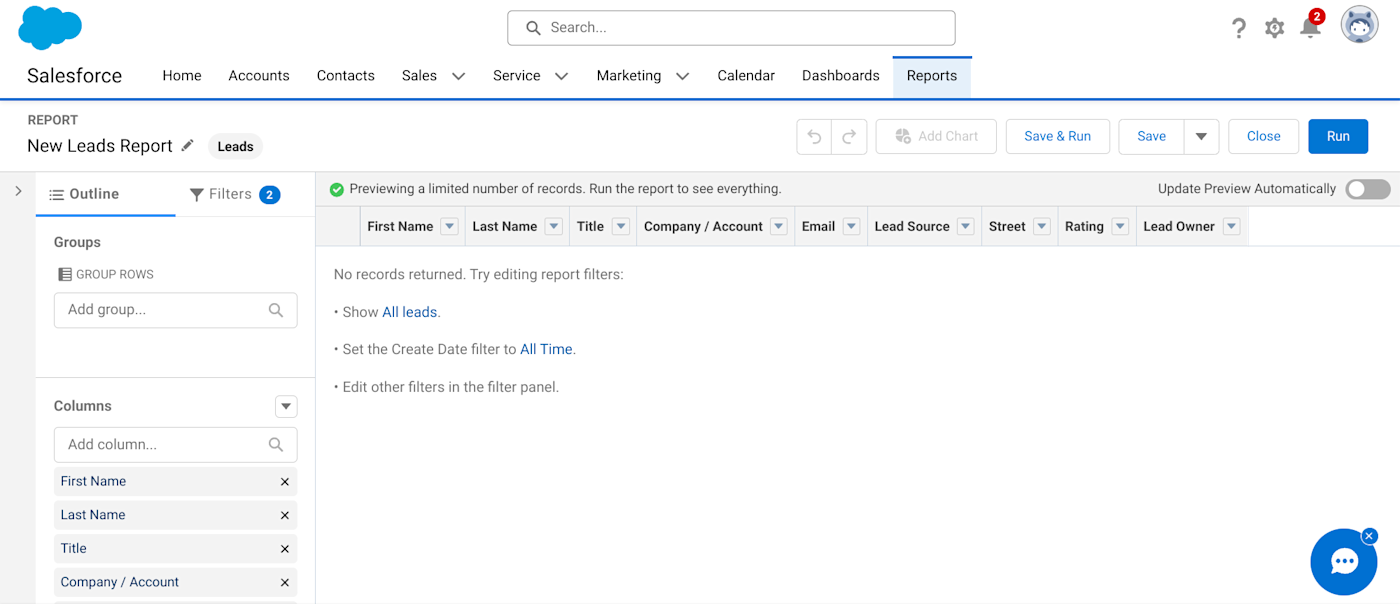Click the Close report button
This screenshot has height=604, width=1400.
coord(1263,137)
